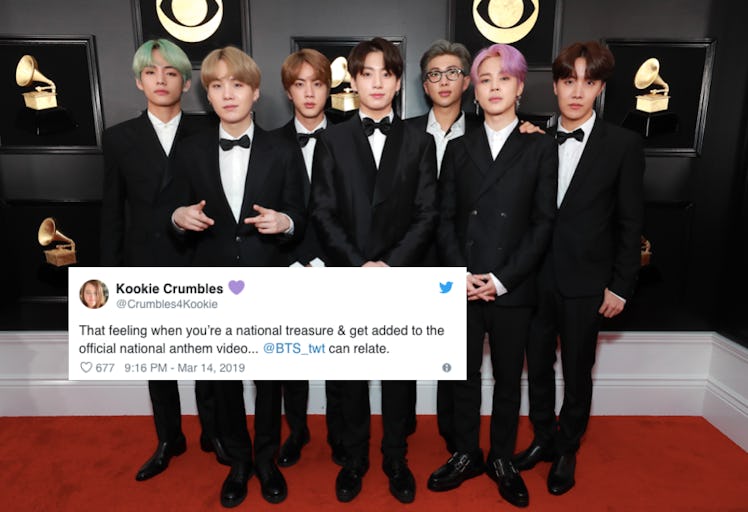This screenshot has height=512, width=748.
Task: Click the golden gramophone in the far-right frame
Action: click(x=652, y=85)
